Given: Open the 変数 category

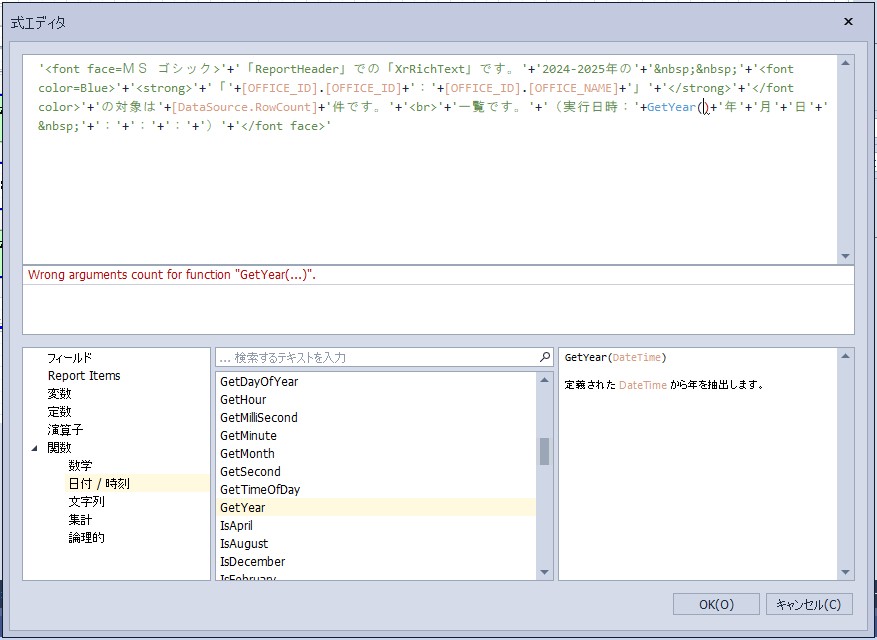Looking at the screenshot, I should click(59, 394).
